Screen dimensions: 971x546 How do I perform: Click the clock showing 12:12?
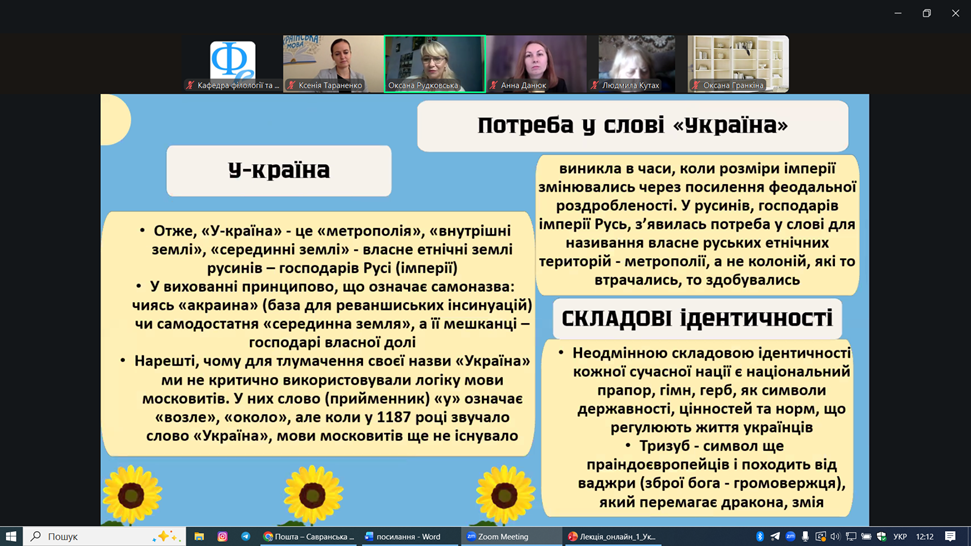tap(925, 537)
